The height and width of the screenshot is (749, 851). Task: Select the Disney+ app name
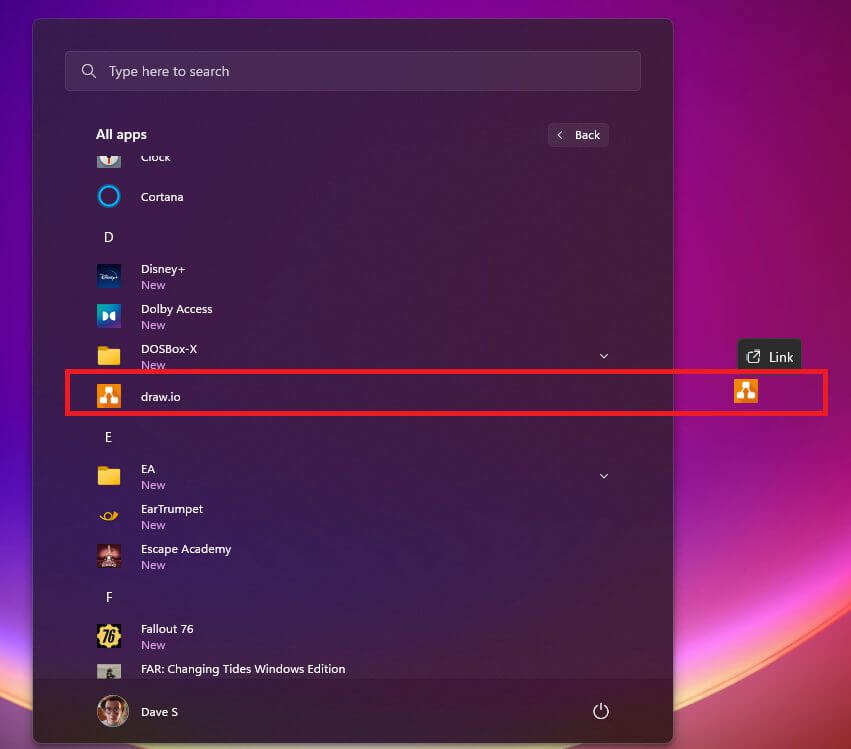point(163,269)
